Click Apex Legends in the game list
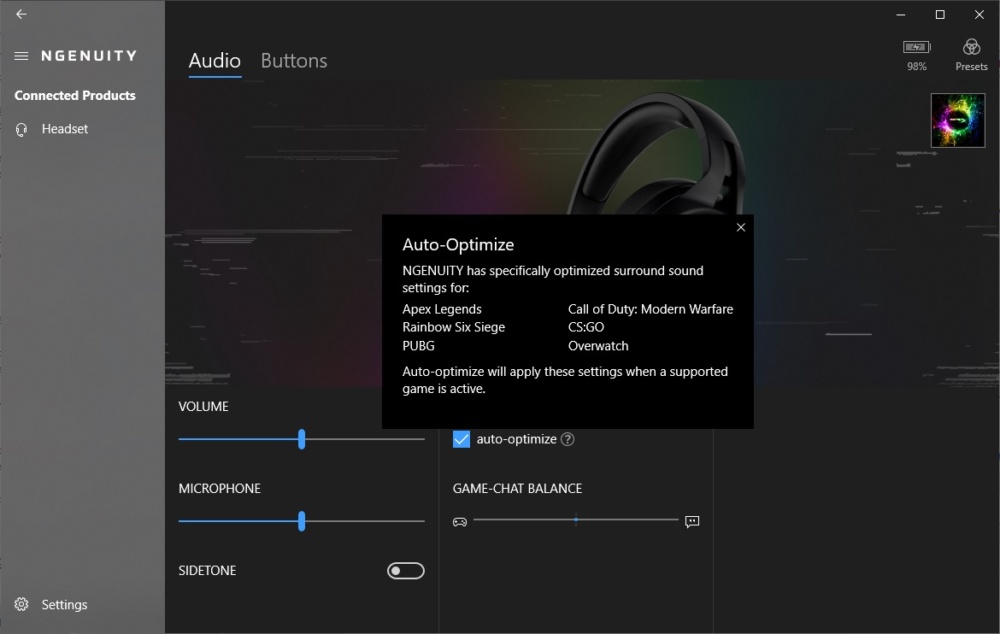Image resolution: width=1000 pixels, height=634 pixels. pos(442,309)
